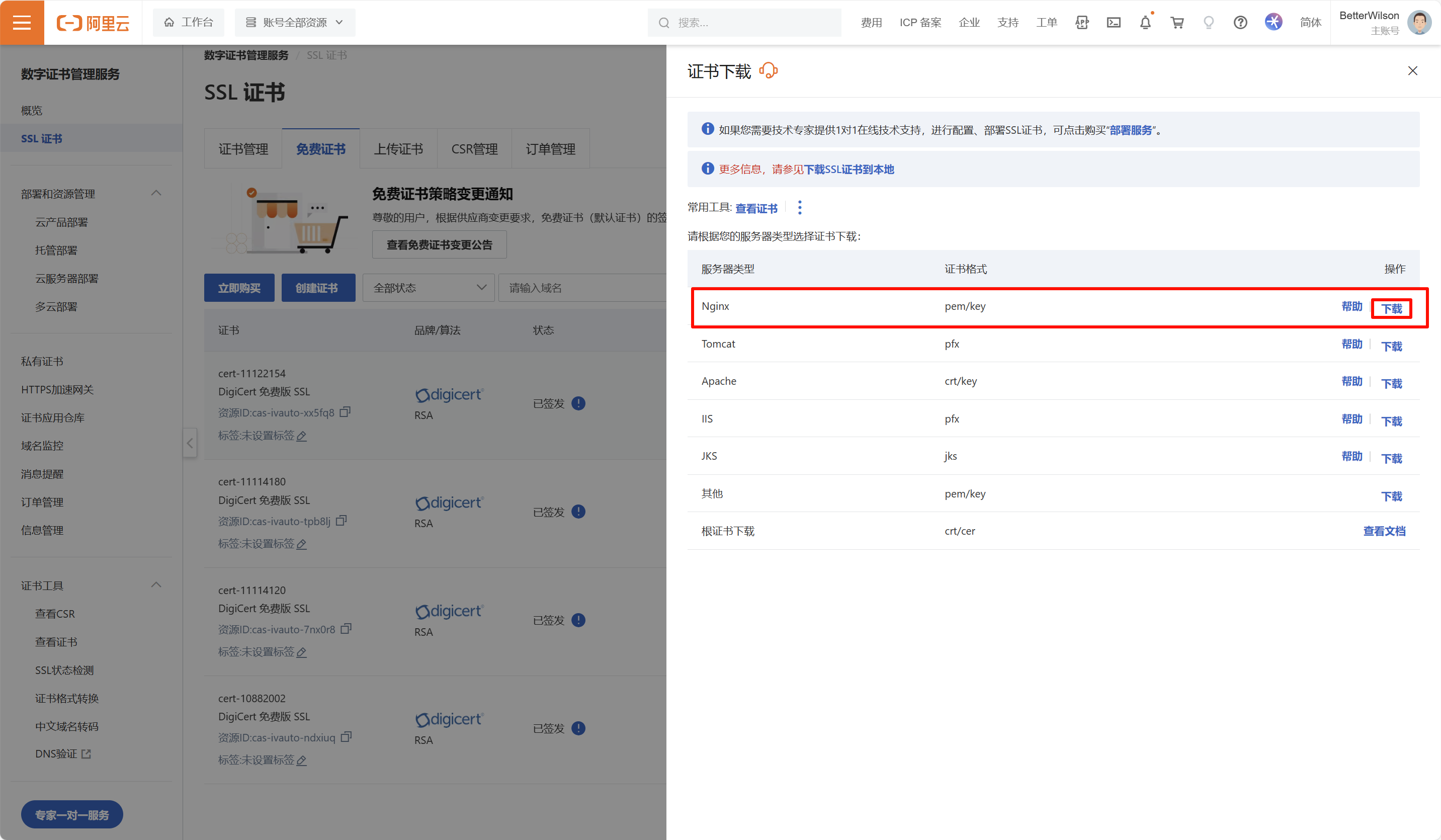The height and width of the screenshot is (840, 1441).
Task: Switch to the 上传证书 tab
Action: (398, 149)
